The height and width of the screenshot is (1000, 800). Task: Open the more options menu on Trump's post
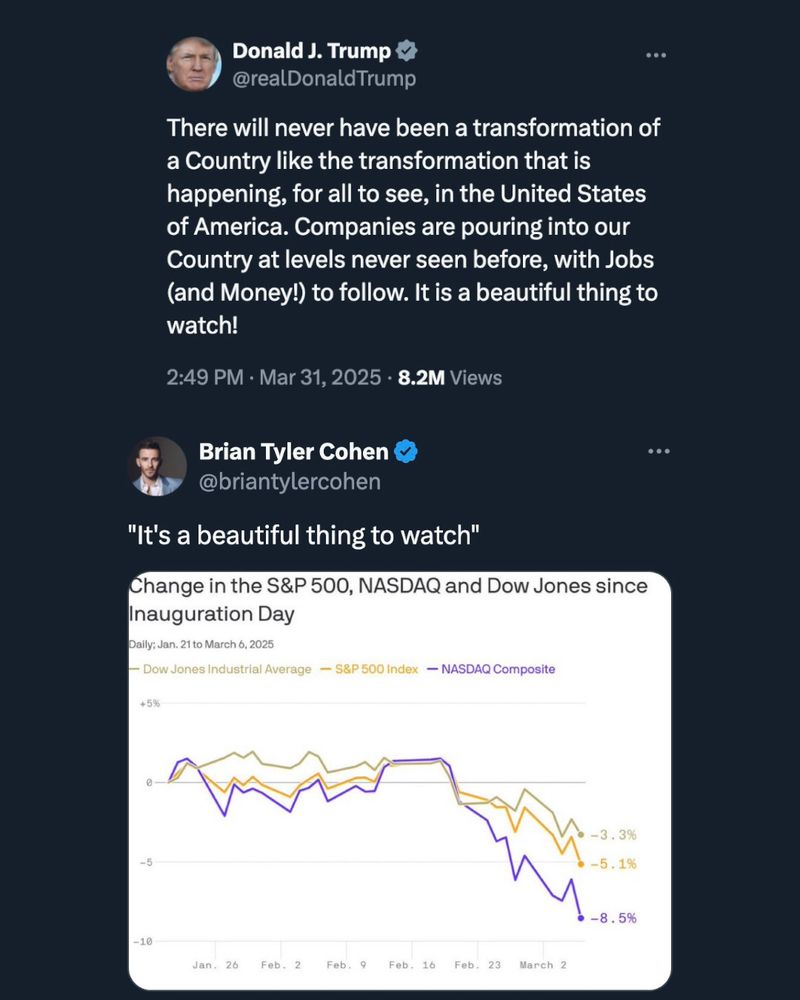656,54
